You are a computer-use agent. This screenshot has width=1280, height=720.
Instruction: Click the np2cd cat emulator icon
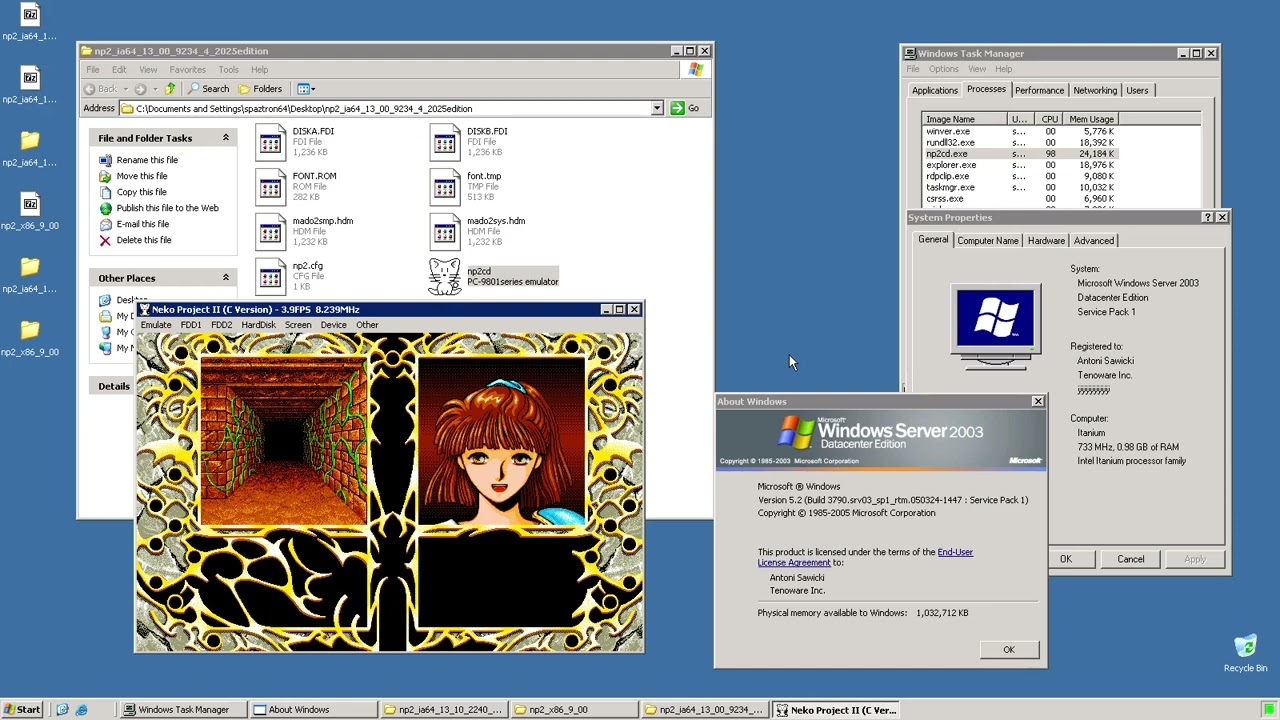[x=445, y=277]
